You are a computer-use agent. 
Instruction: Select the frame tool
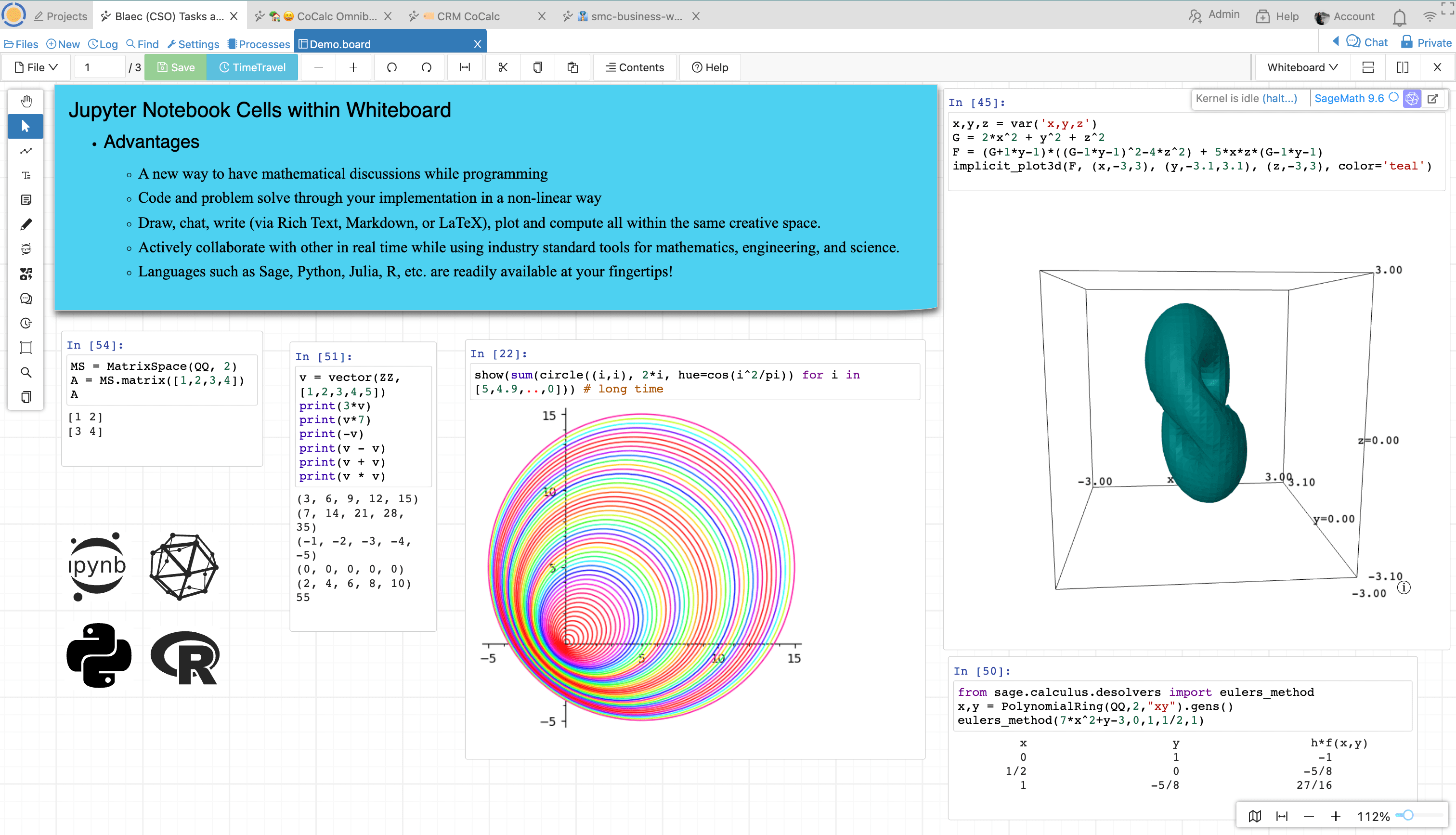[x=26, y=348]
